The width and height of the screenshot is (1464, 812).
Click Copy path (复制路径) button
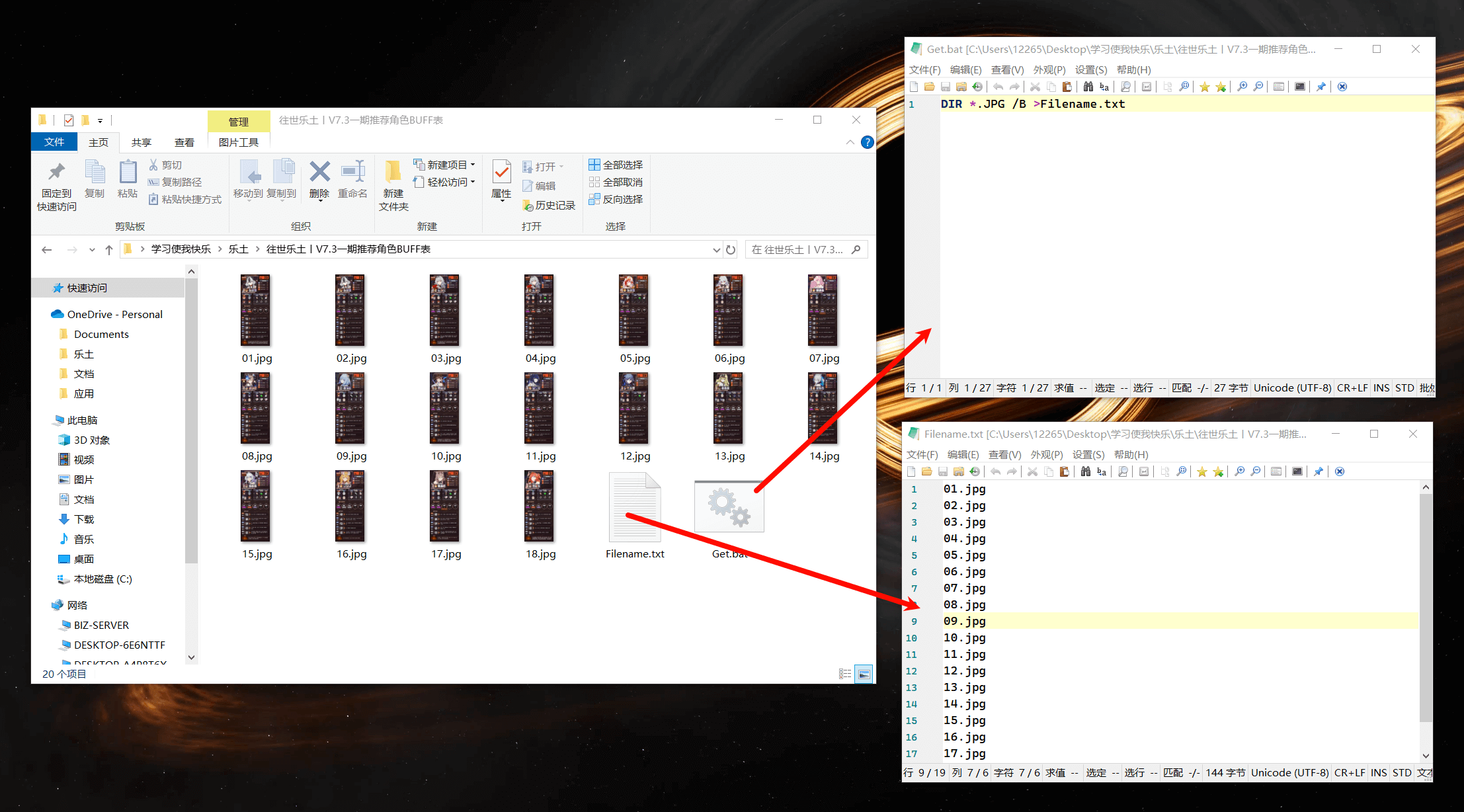coord(175,182)
